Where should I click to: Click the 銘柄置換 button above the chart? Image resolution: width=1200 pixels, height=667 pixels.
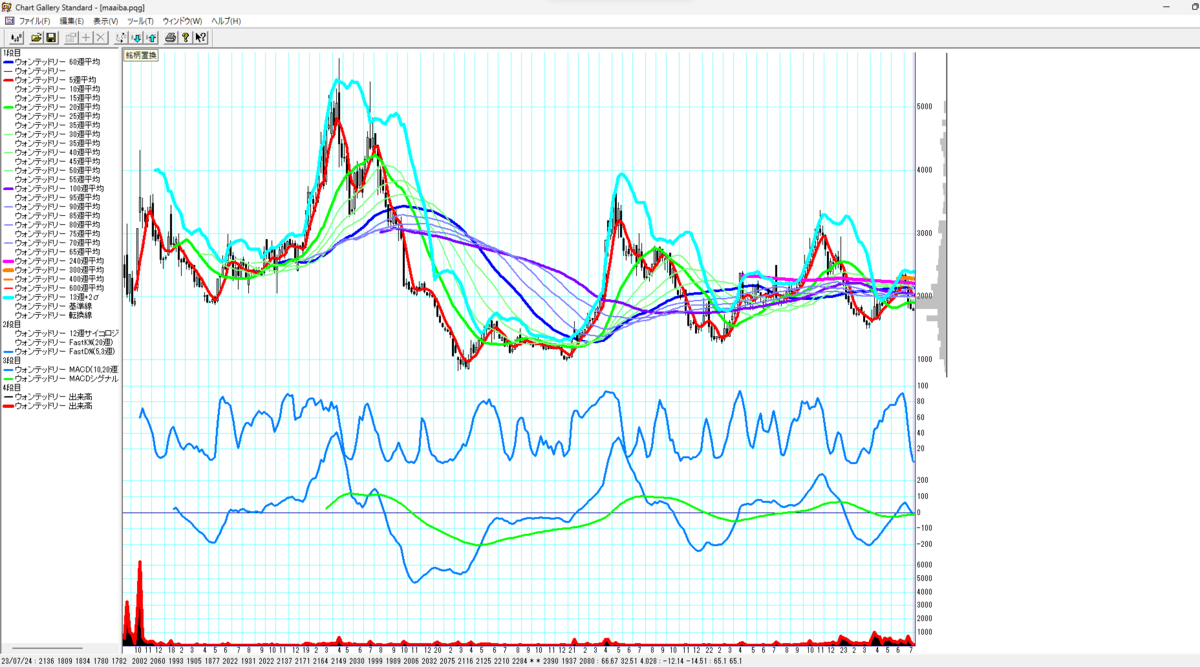141,55
